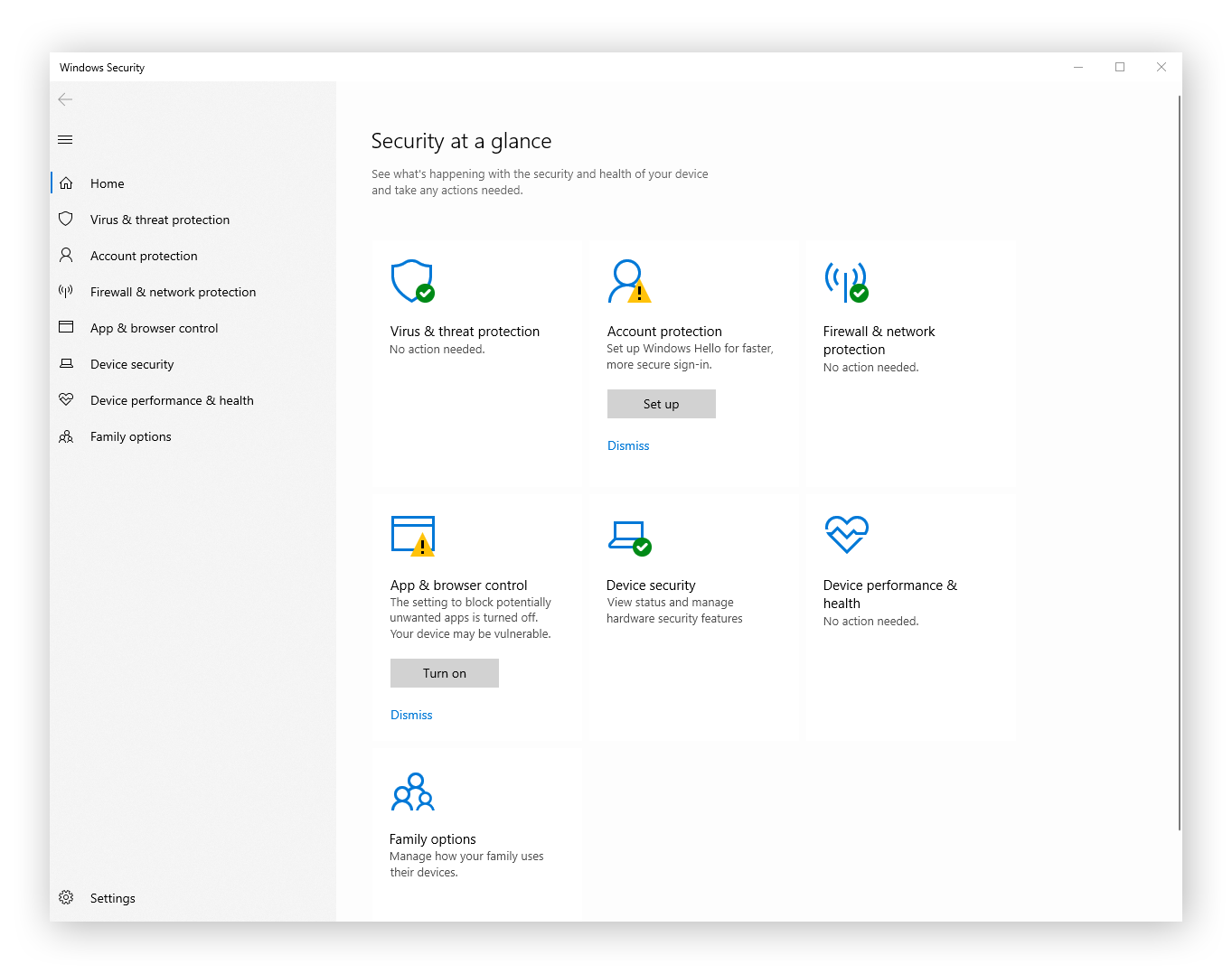
Task: Select the Virus & threat protection shield icon in sidebar
Action: point(65,219)
